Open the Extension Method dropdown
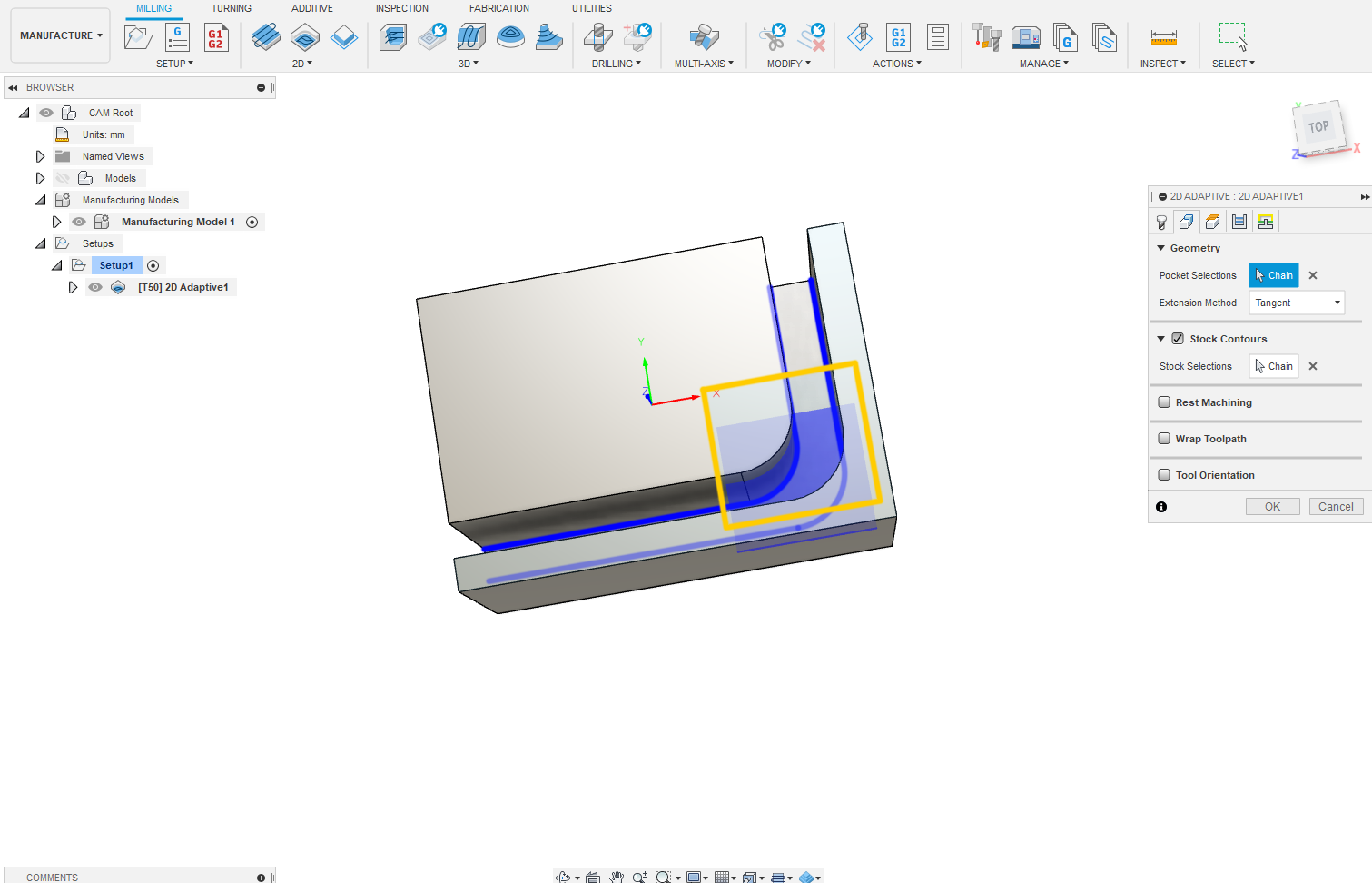 [x=1296, y=303]
